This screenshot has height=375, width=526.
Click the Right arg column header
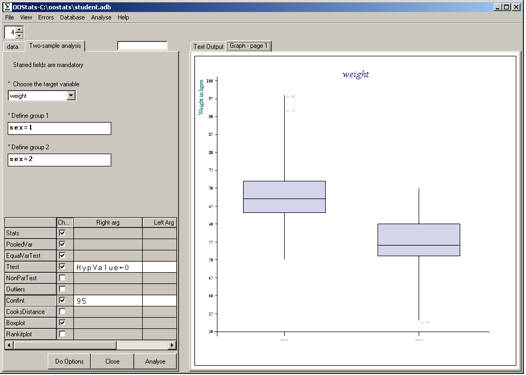[x=108, y=222]
